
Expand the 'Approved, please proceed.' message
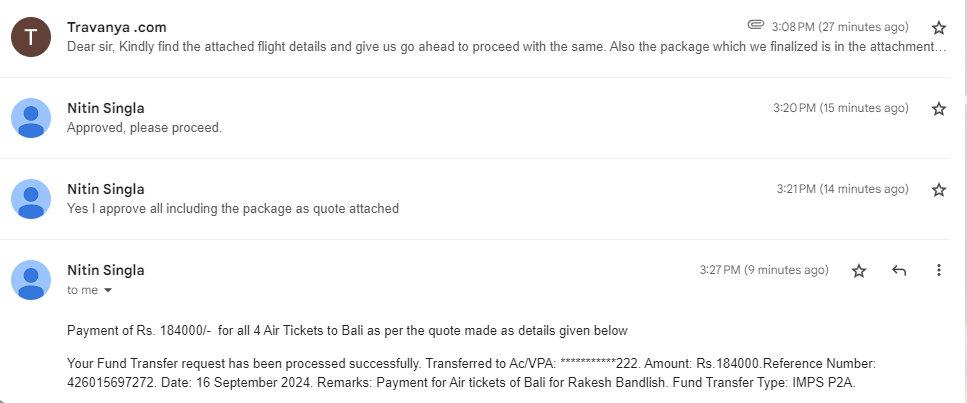tap(475, 118)
